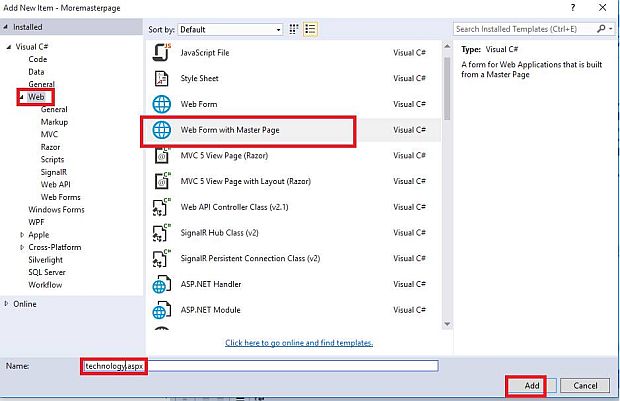
Task: Open the help question mark button
Action: click(573, 8)
